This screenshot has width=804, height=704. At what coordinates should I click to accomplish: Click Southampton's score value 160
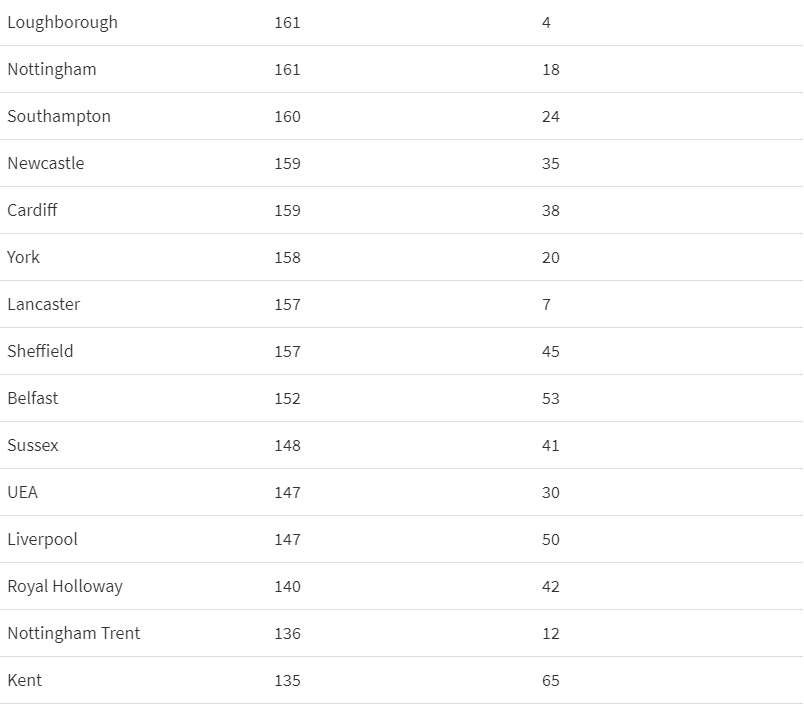pyautogui.click(x=287, y=116)
